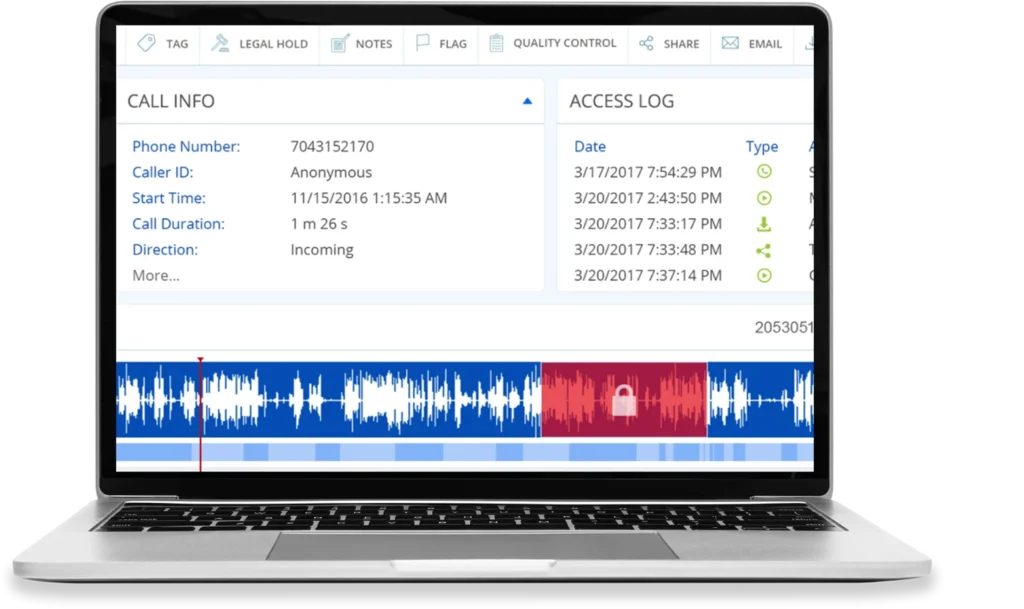Collapse the Call Info panel
Viewport: 1024px width, 609px height.
click(527, 101)
